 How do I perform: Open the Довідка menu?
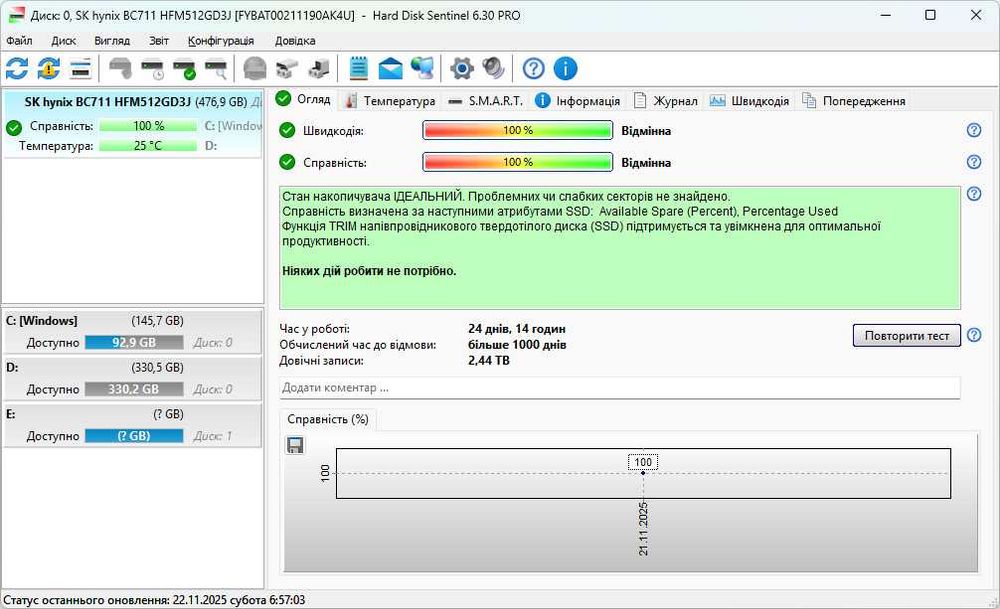pyautogui.click(x=295, y=41)
